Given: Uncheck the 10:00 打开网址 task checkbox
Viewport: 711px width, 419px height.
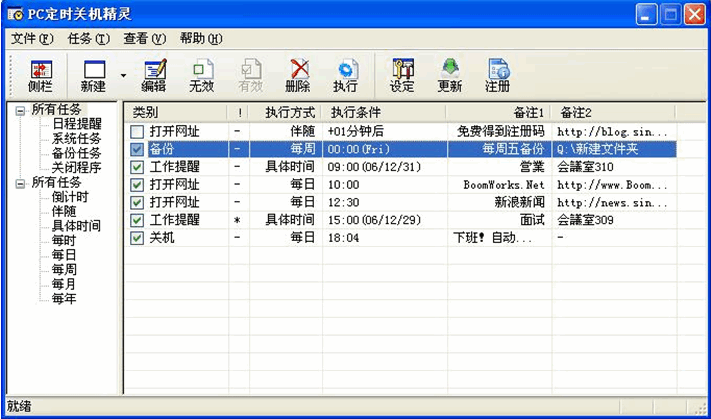Looking at the screenshot, I should (x=136, y=185).
